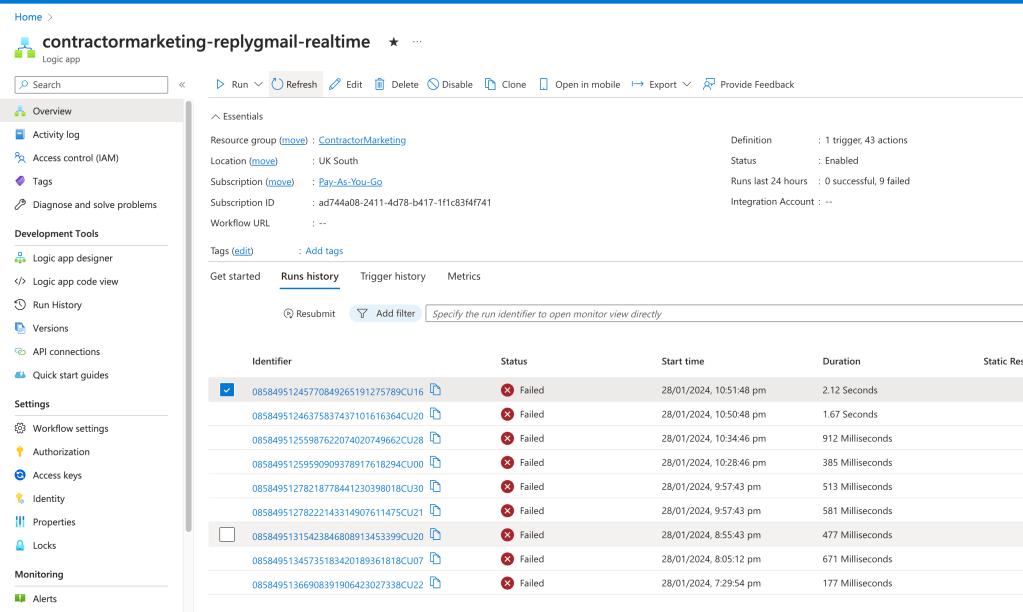Viewport: 1023px width, 612px height.
Task: Focus the sidebar Search box
Action: (x=91, y=85)
